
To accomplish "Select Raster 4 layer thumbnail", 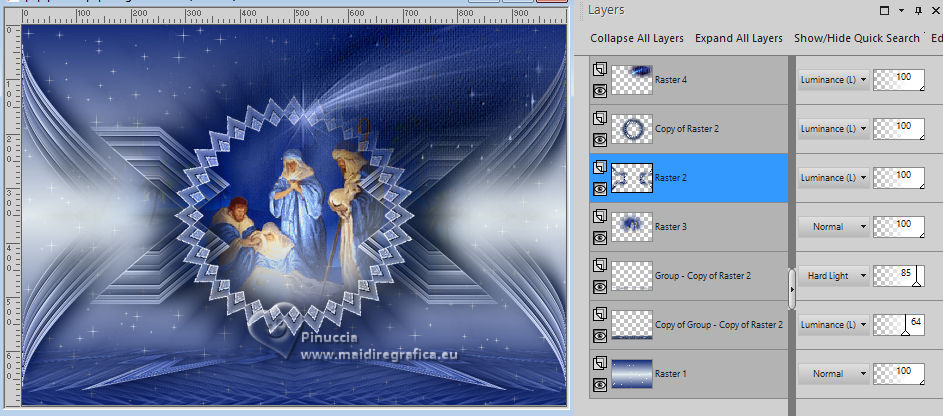I will (x=632, y=80).
